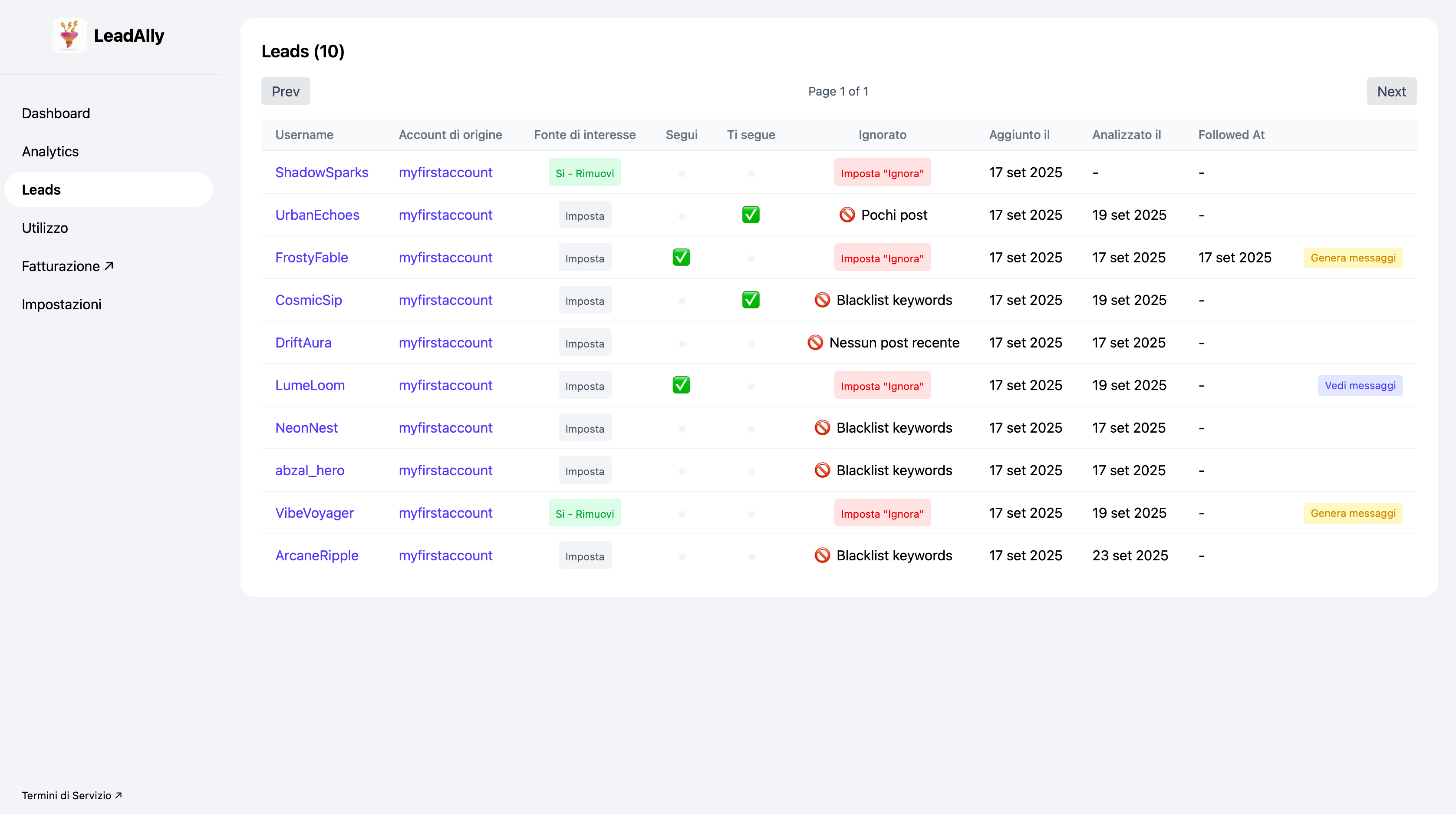Image resolution: width=1456 pixels, height=814 pixels.
Task: Open the Imposta selector for UrbanEchoes
Action: point(584,215)
